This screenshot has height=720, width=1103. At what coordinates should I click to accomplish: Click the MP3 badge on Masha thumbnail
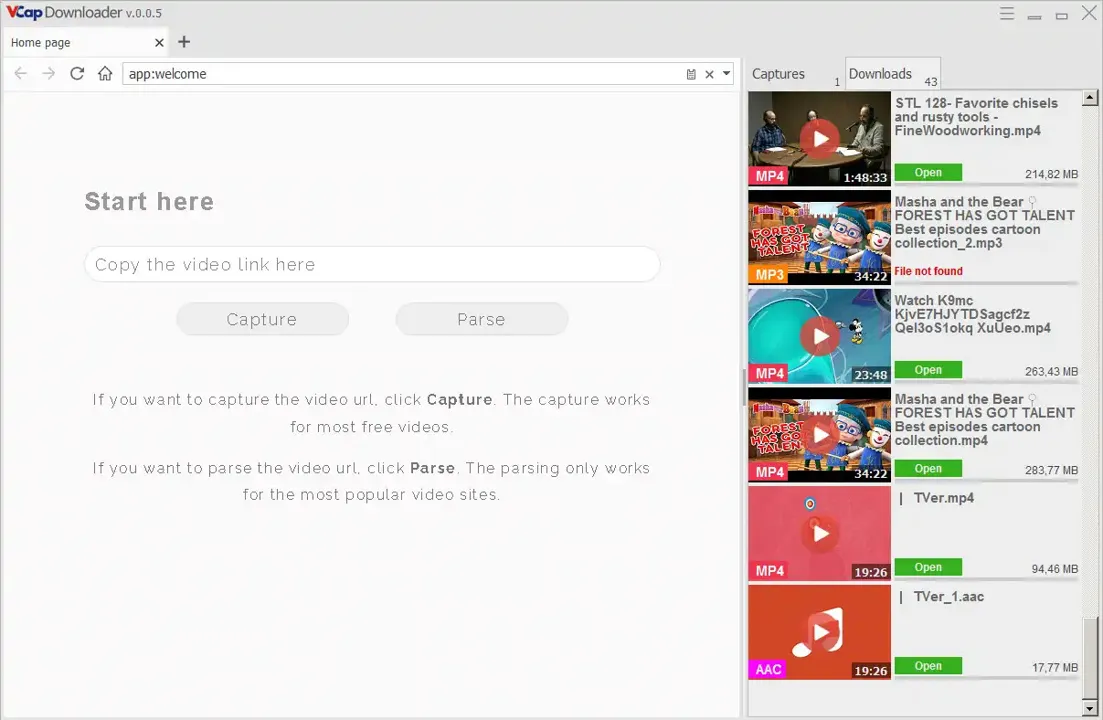tap(770, 275)
